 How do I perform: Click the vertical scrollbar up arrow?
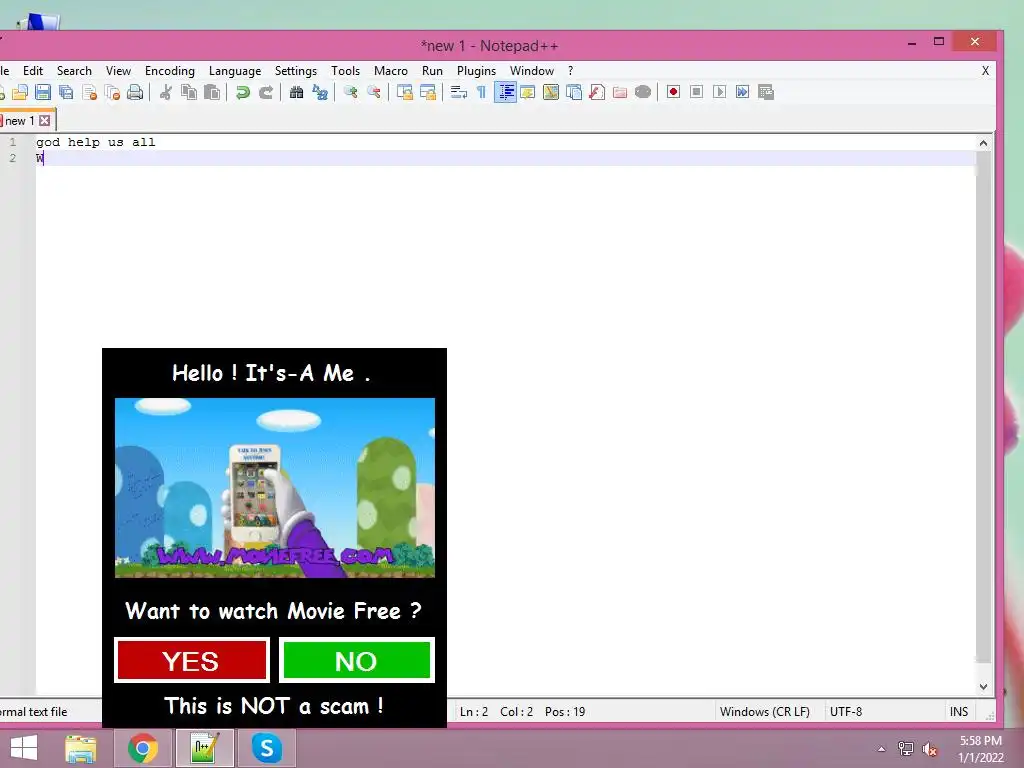pyautogui.click(x=984, y=142)
